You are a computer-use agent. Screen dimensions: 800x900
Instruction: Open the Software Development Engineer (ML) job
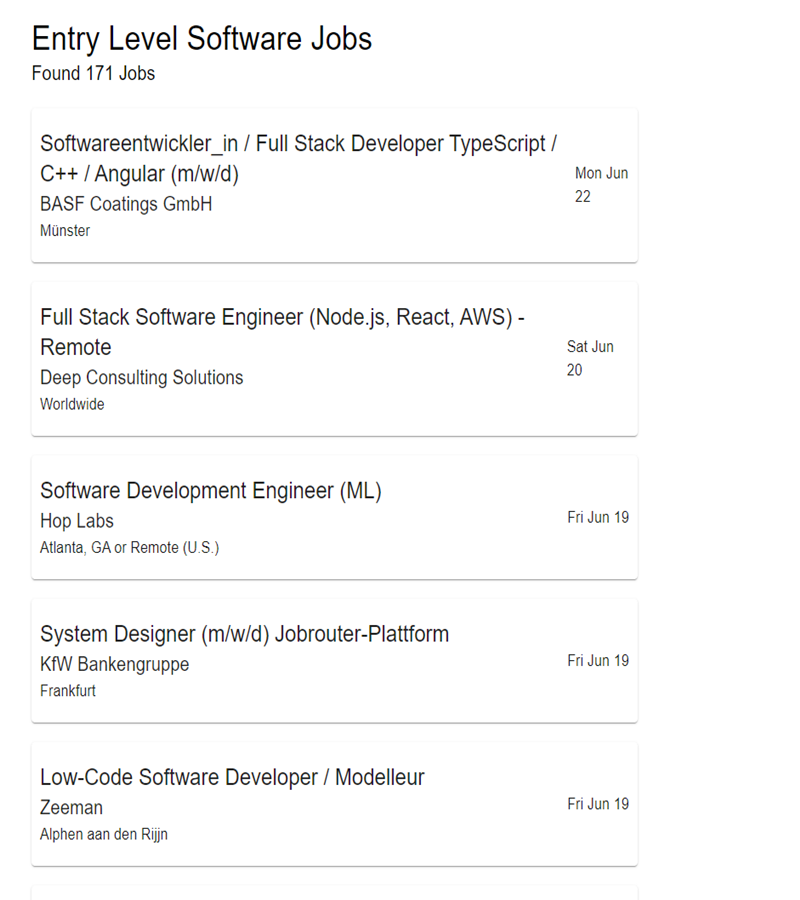click(210, 490)
